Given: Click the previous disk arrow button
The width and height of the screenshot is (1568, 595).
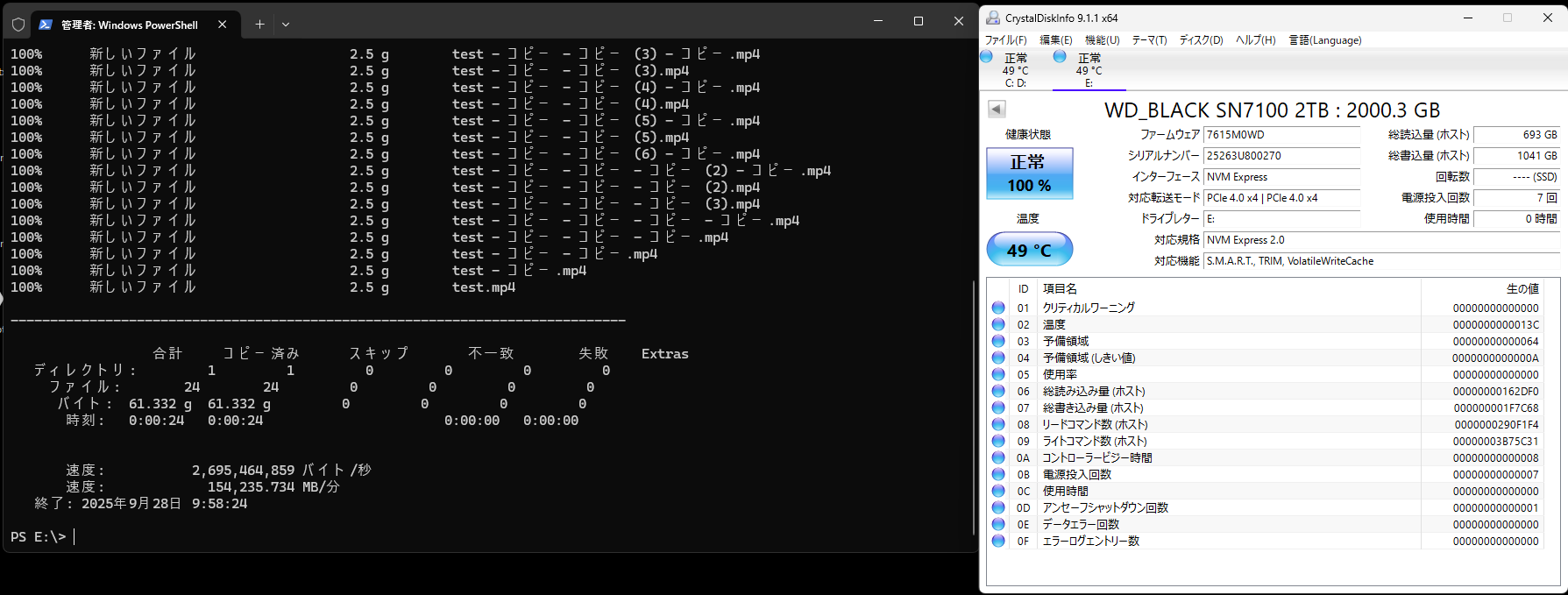Looking at the screenshot, I should (997, 109).
